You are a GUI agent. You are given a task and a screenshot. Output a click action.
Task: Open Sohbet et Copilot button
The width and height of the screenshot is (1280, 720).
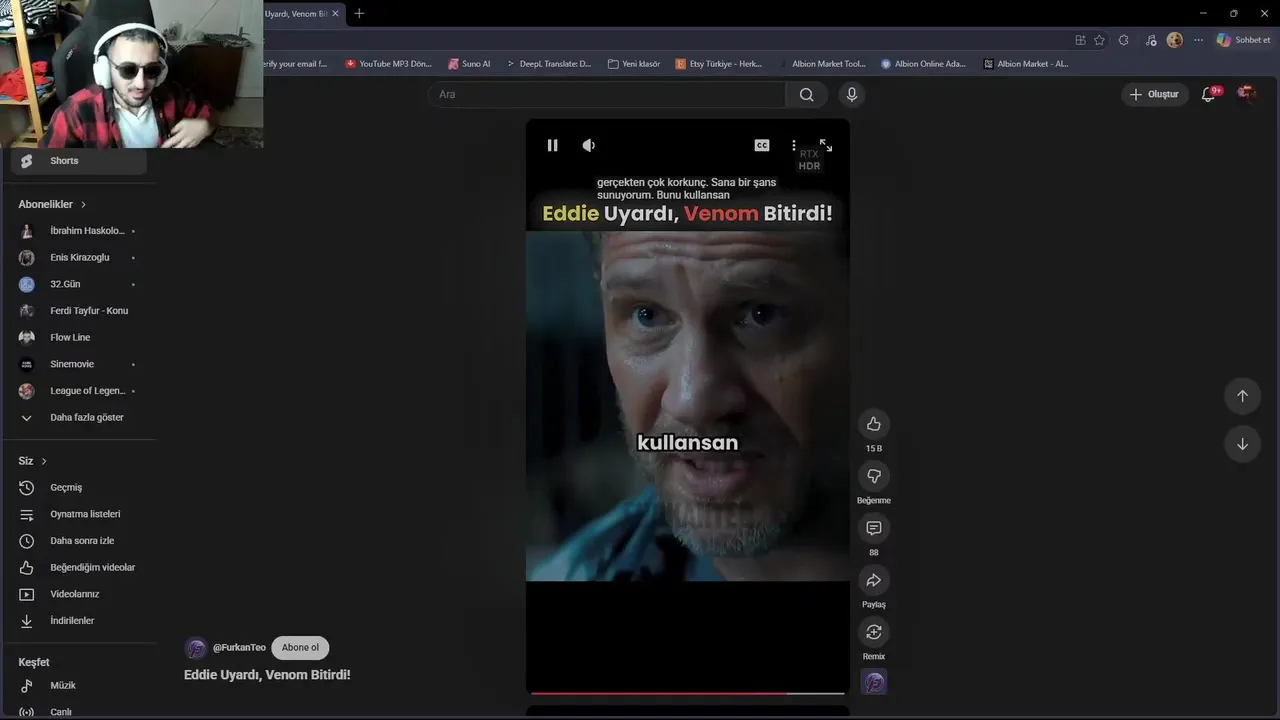(1243, 40)
